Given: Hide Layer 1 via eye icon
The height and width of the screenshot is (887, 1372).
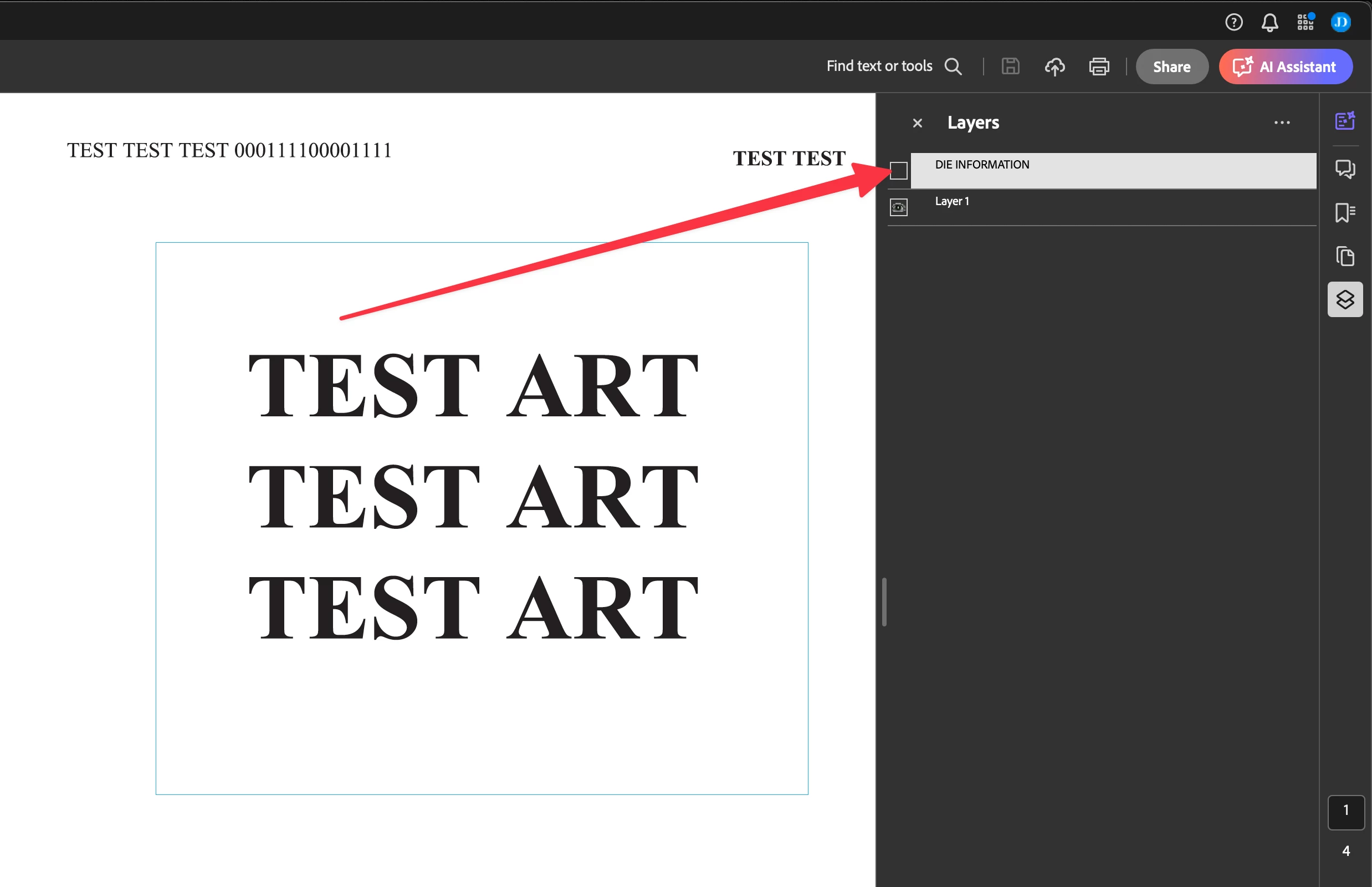Looking at the screenshot, I should click(898, 207).
